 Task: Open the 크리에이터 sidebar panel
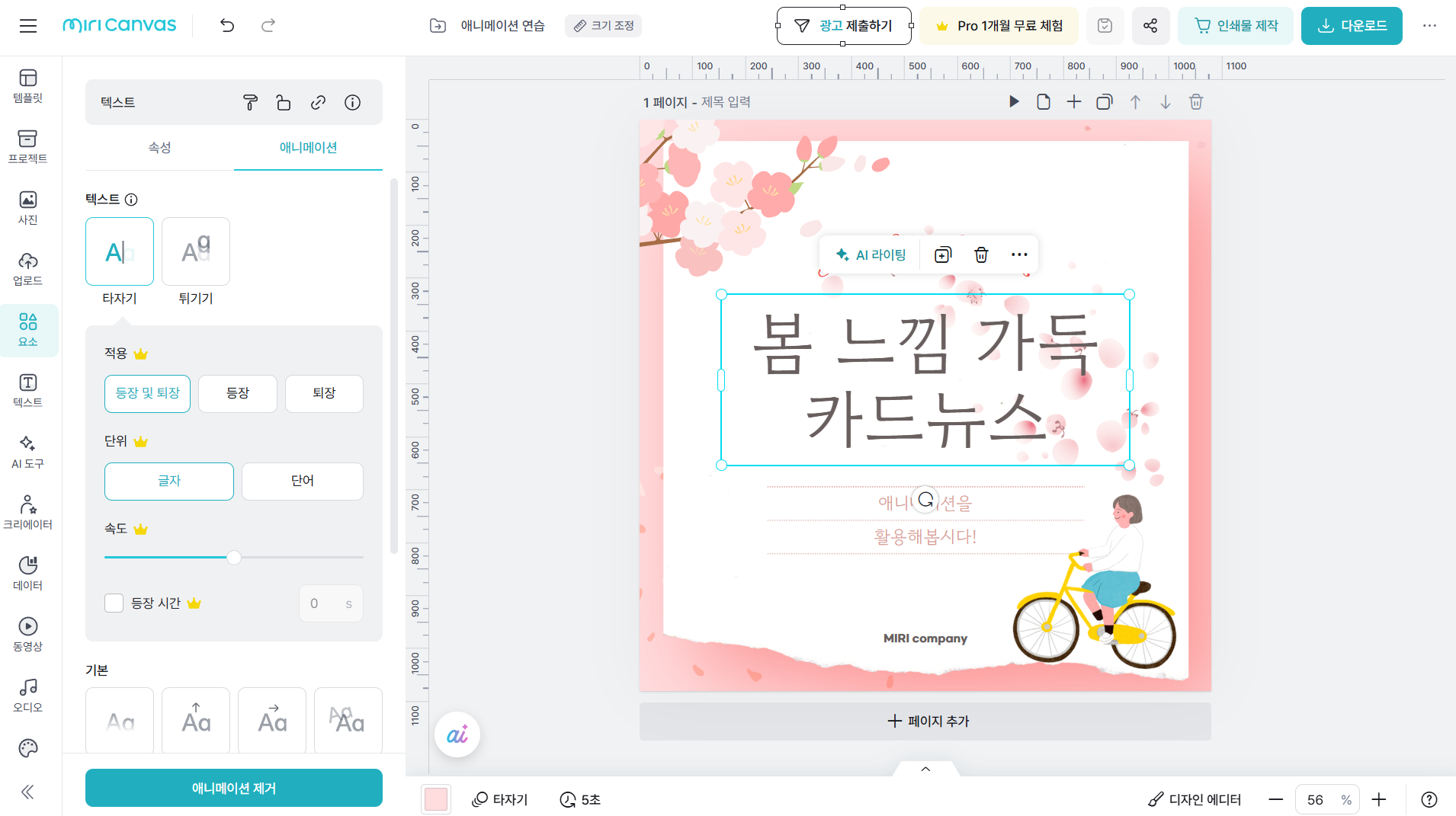(x=28, y=513)
